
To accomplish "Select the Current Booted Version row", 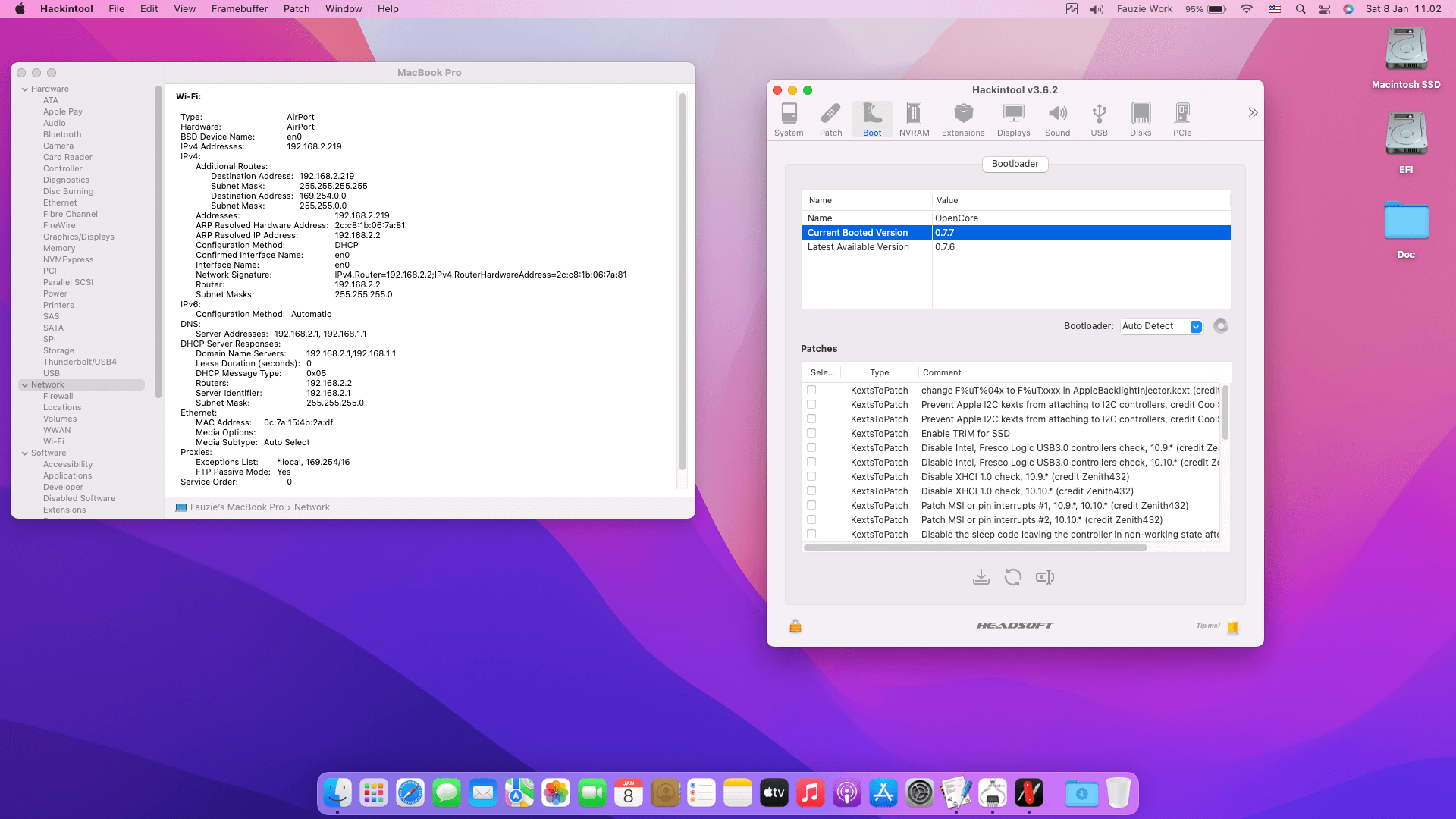I will [1015, 233].
